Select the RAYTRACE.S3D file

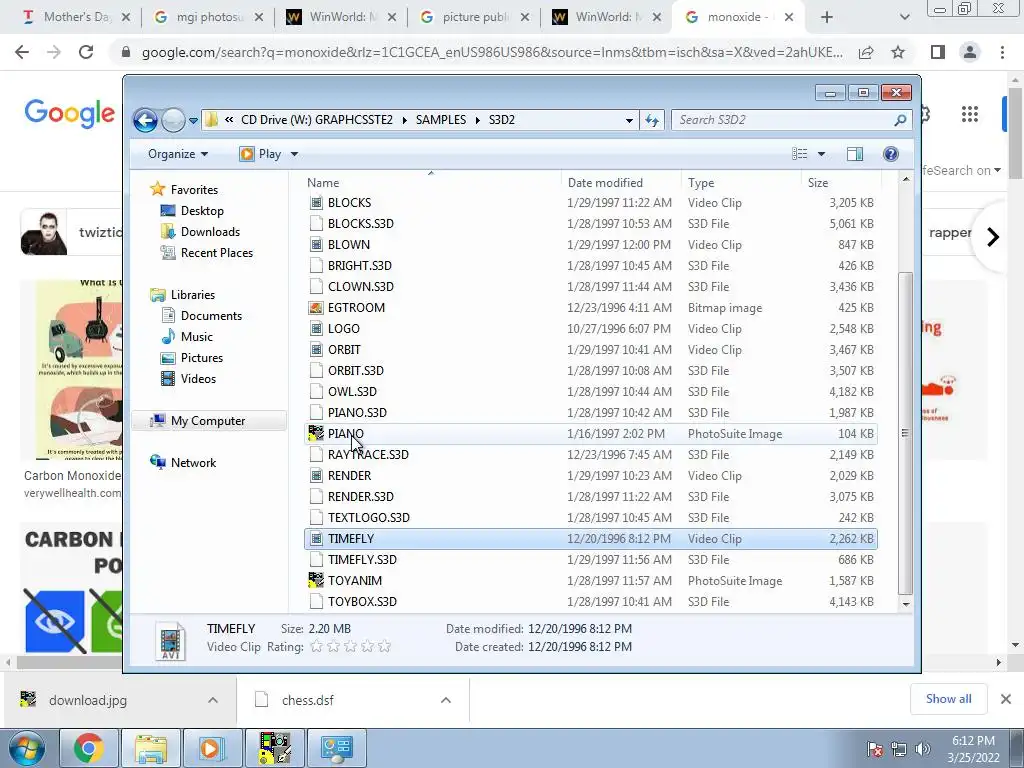(x=591, y=455)
